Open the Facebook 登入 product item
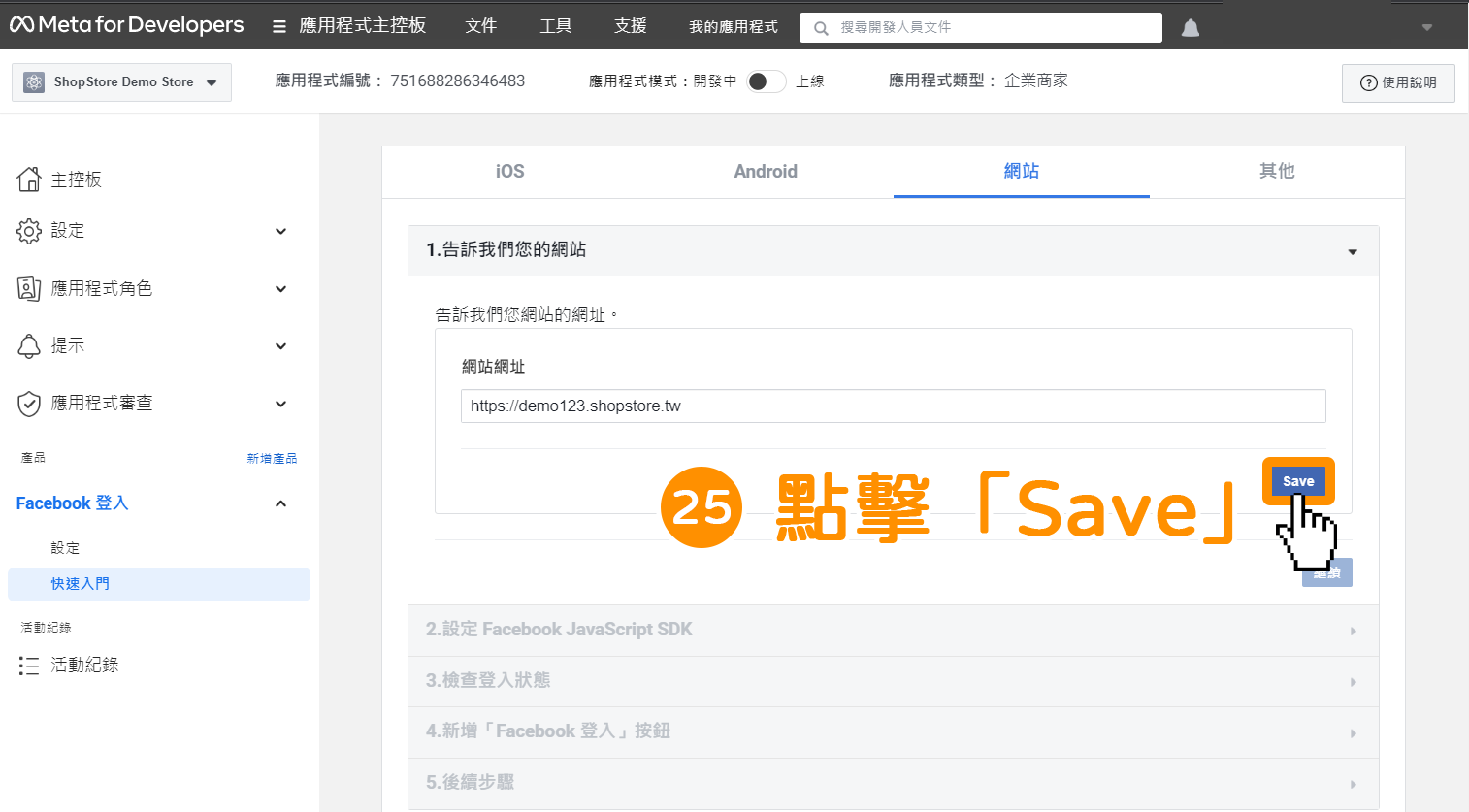This screenshot has height=812, width=1469. 73,503
